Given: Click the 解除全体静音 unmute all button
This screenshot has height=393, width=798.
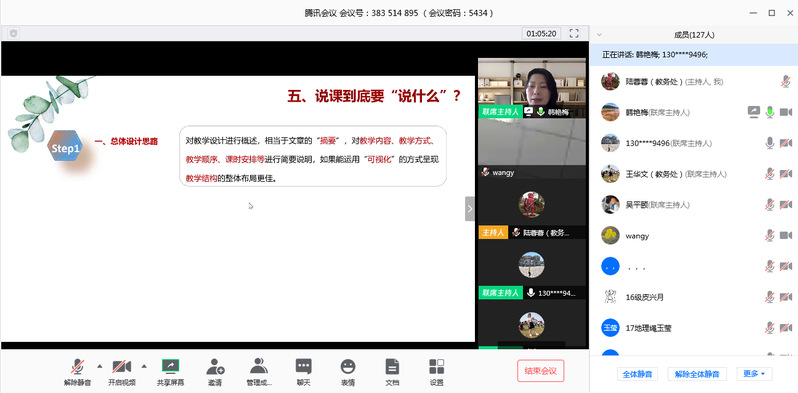Looking at the screenshot, I should pyautogui.click(x=697, y=374).
